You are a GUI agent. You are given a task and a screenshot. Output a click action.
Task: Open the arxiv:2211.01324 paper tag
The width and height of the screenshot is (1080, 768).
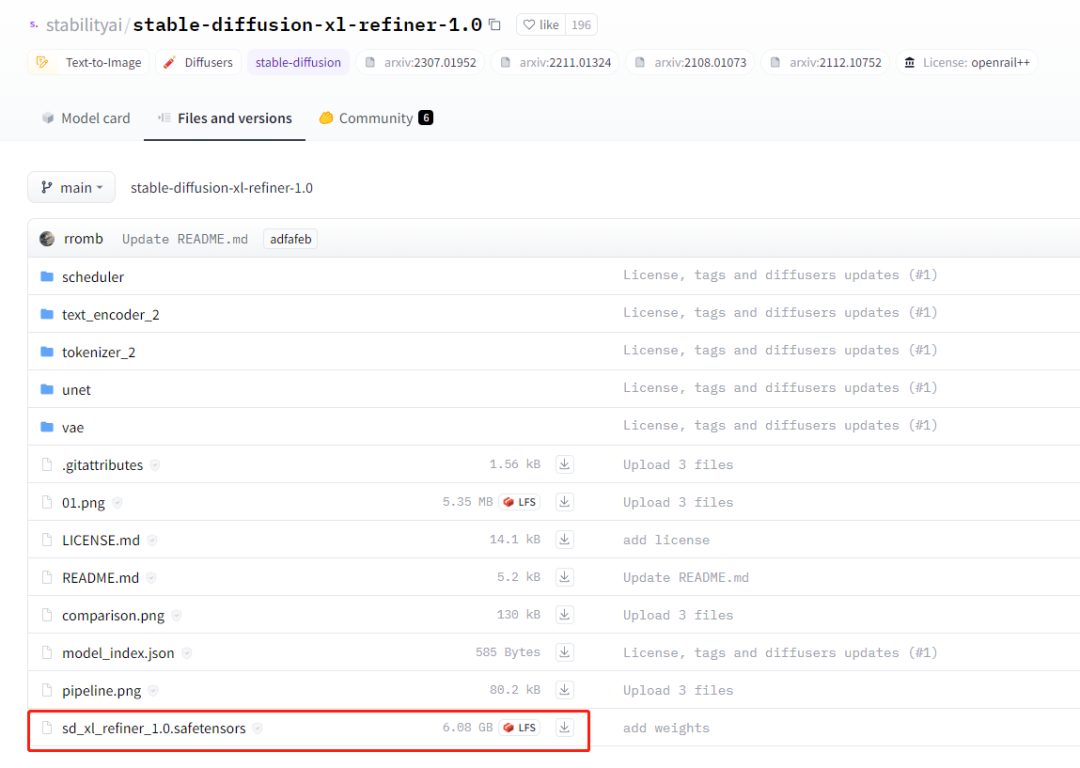(555, 62)
